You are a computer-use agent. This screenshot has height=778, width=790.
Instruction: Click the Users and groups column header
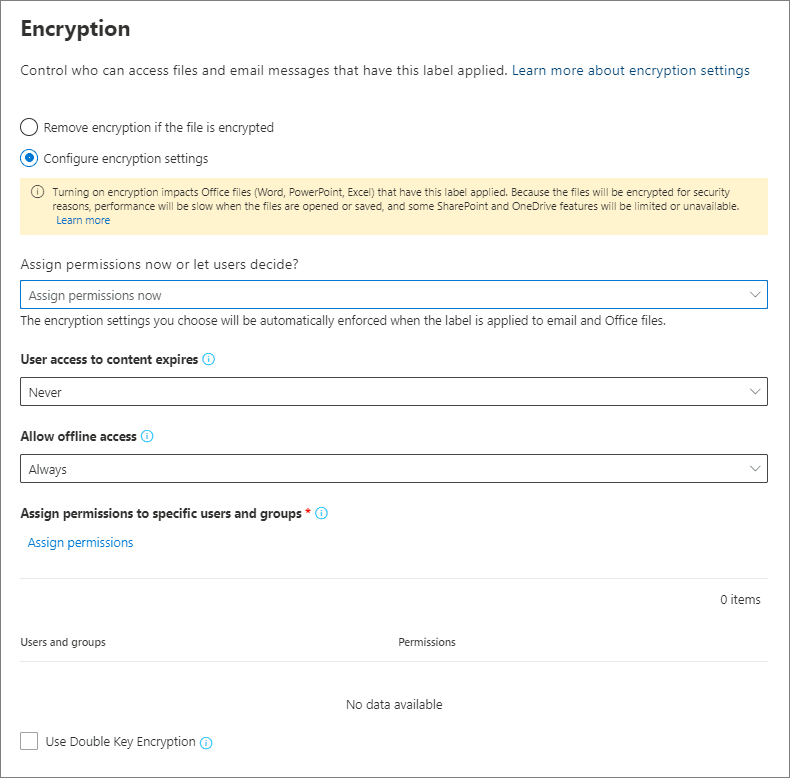pyautogui.click(x=63, y=642)
